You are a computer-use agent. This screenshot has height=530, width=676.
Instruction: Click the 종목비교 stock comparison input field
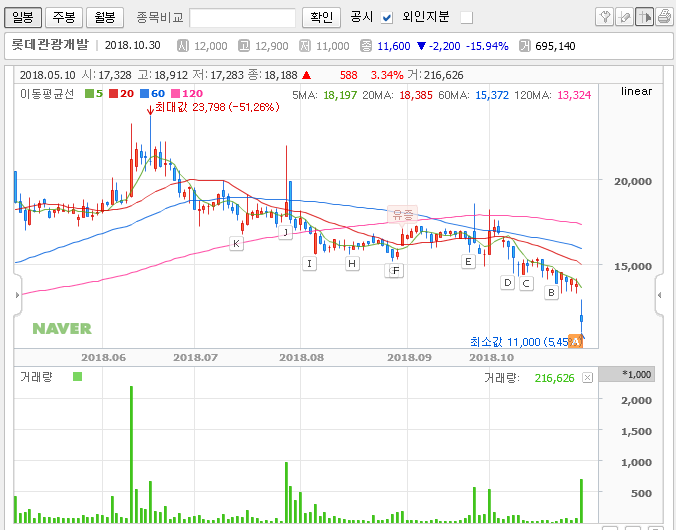[242, 18]
